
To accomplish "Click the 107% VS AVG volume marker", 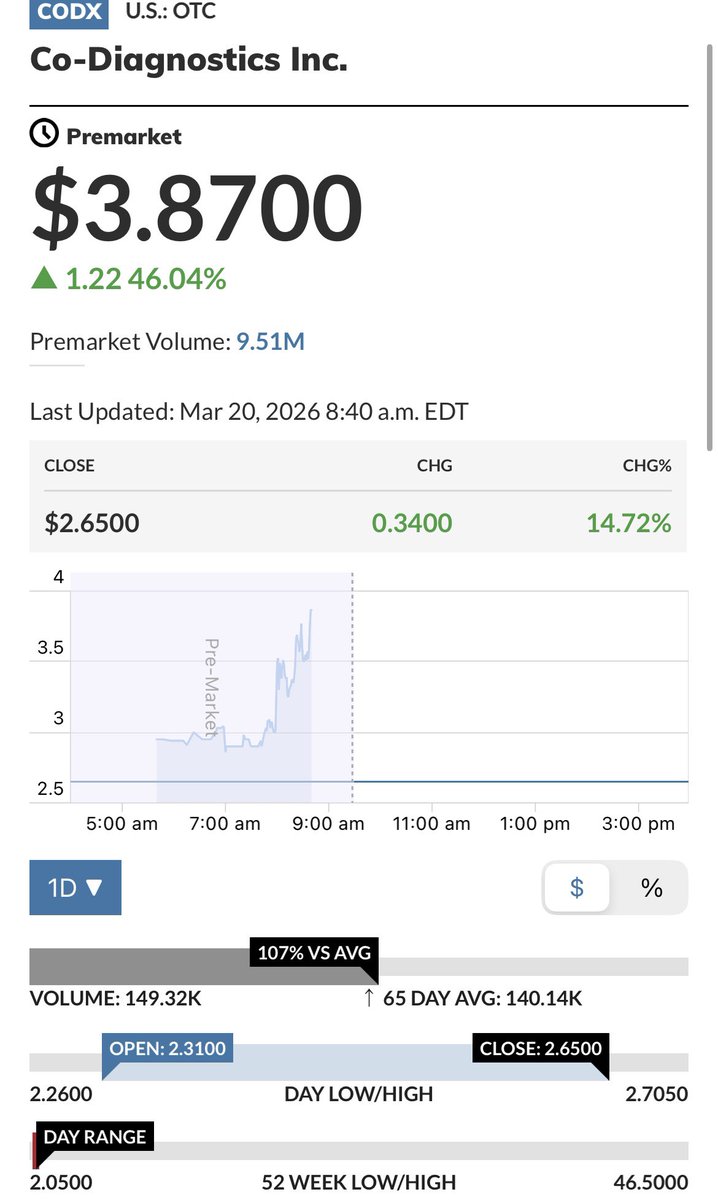I will [x=314, y=953].
